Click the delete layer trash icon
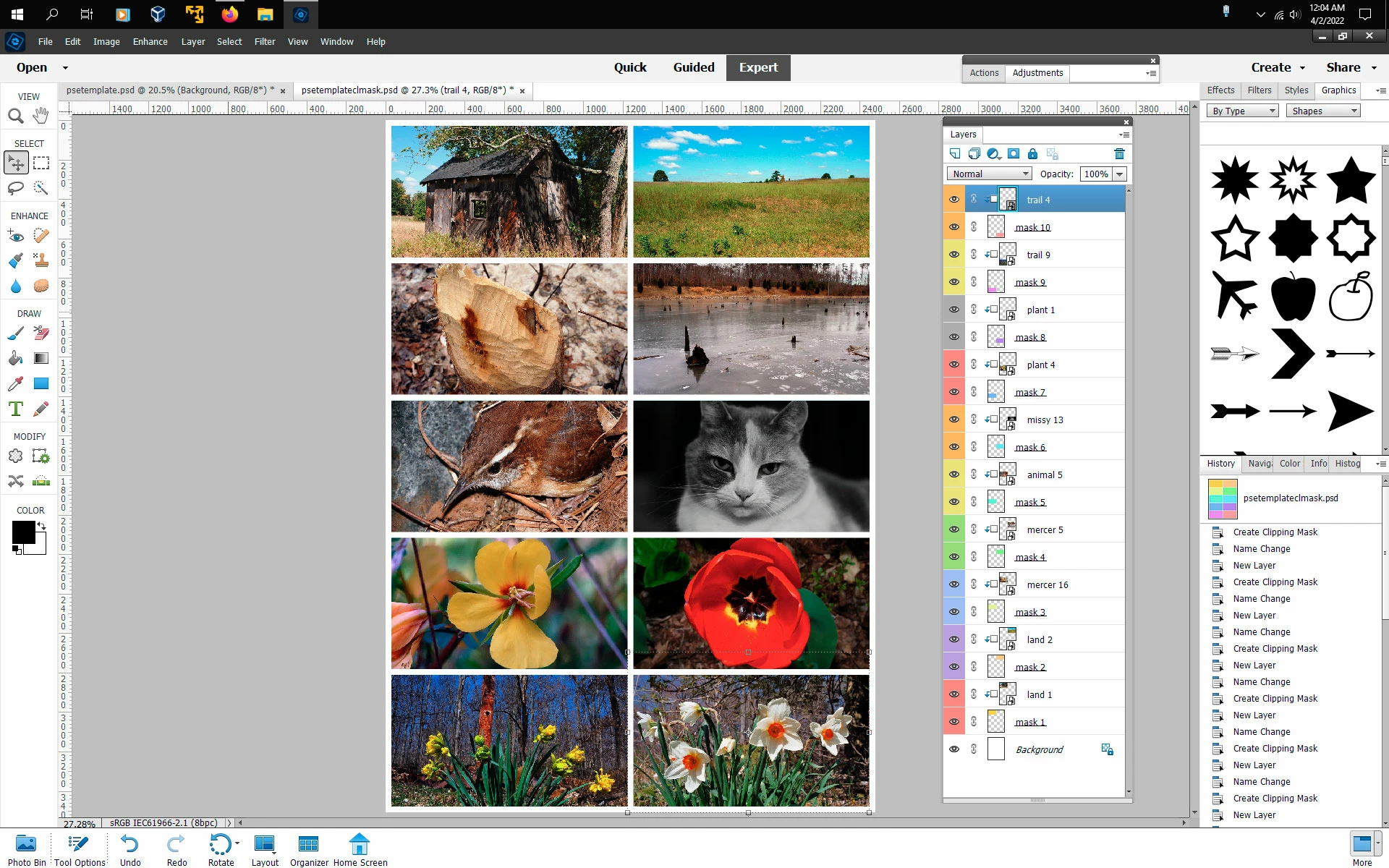The width and height of the screenshot is (1389, 868). (x=1119, y=153)
